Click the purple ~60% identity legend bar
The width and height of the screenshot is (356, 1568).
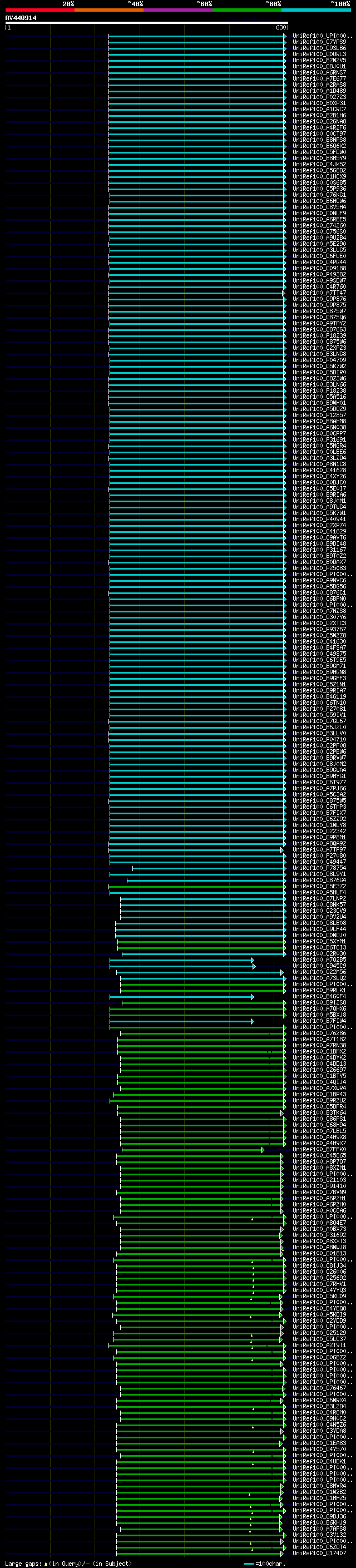179,10
